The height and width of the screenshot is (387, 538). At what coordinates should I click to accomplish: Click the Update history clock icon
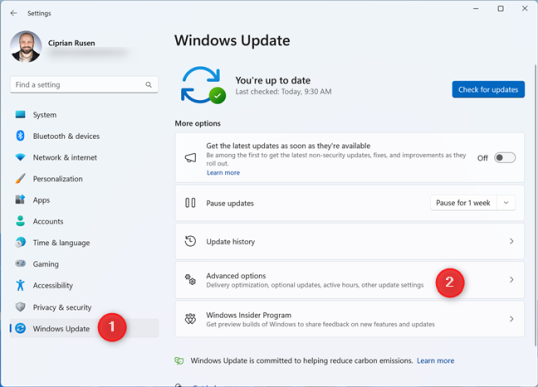pyautogui.click(x=190, y=241)
